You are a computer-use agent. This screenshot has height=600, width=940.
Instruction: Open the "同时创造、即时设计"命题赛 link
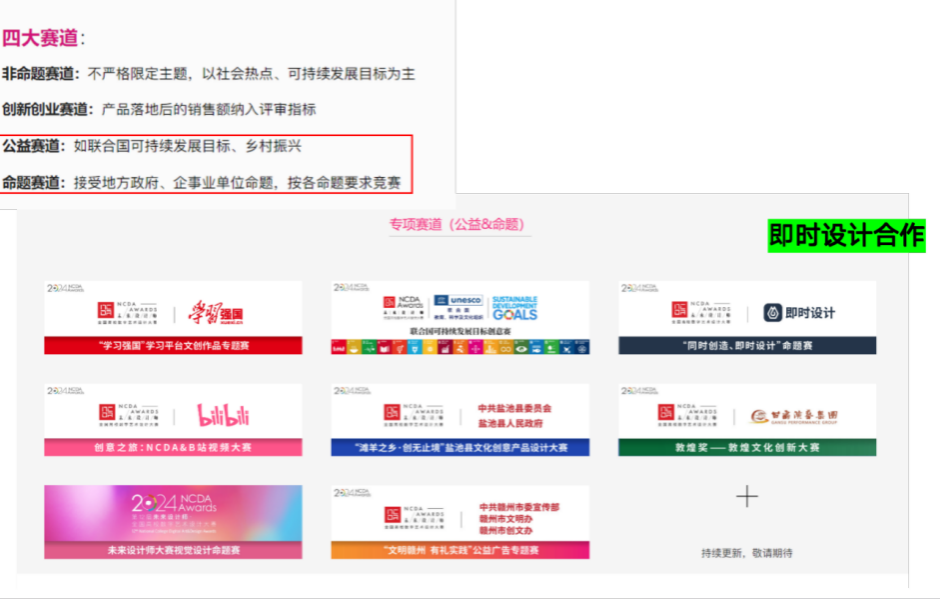(x=747, y=346)
